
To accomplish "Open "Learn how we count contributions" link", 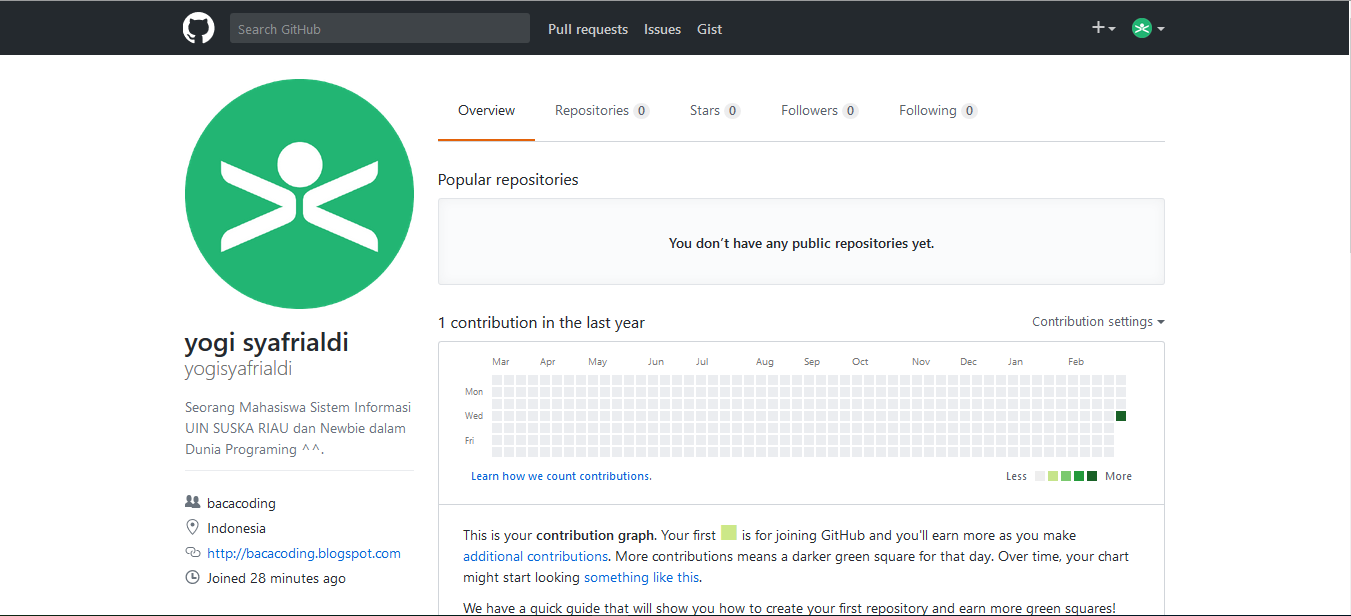I will tap(561, 476).
